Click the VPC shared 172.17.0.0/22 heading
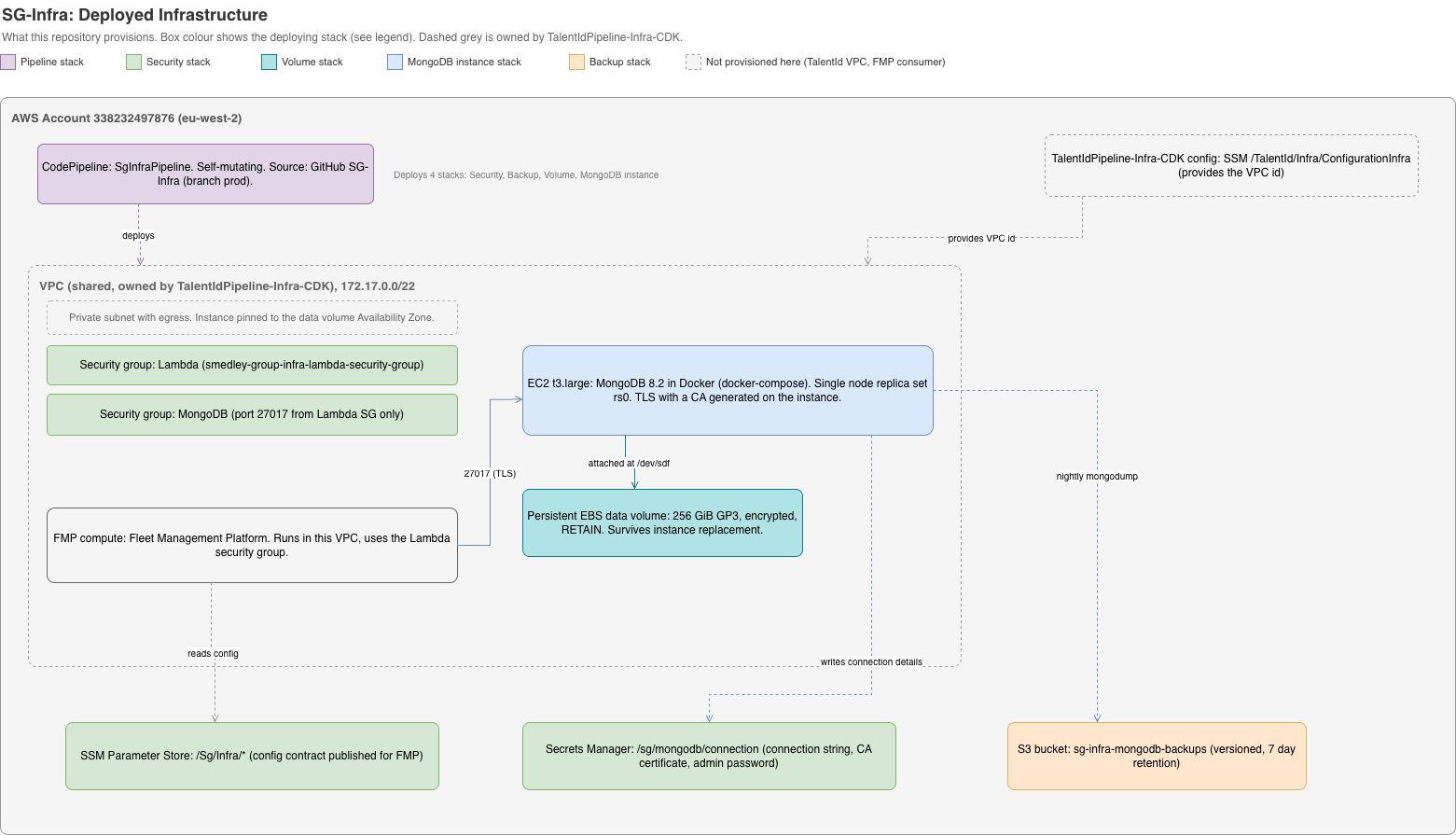 click(227, 286)
